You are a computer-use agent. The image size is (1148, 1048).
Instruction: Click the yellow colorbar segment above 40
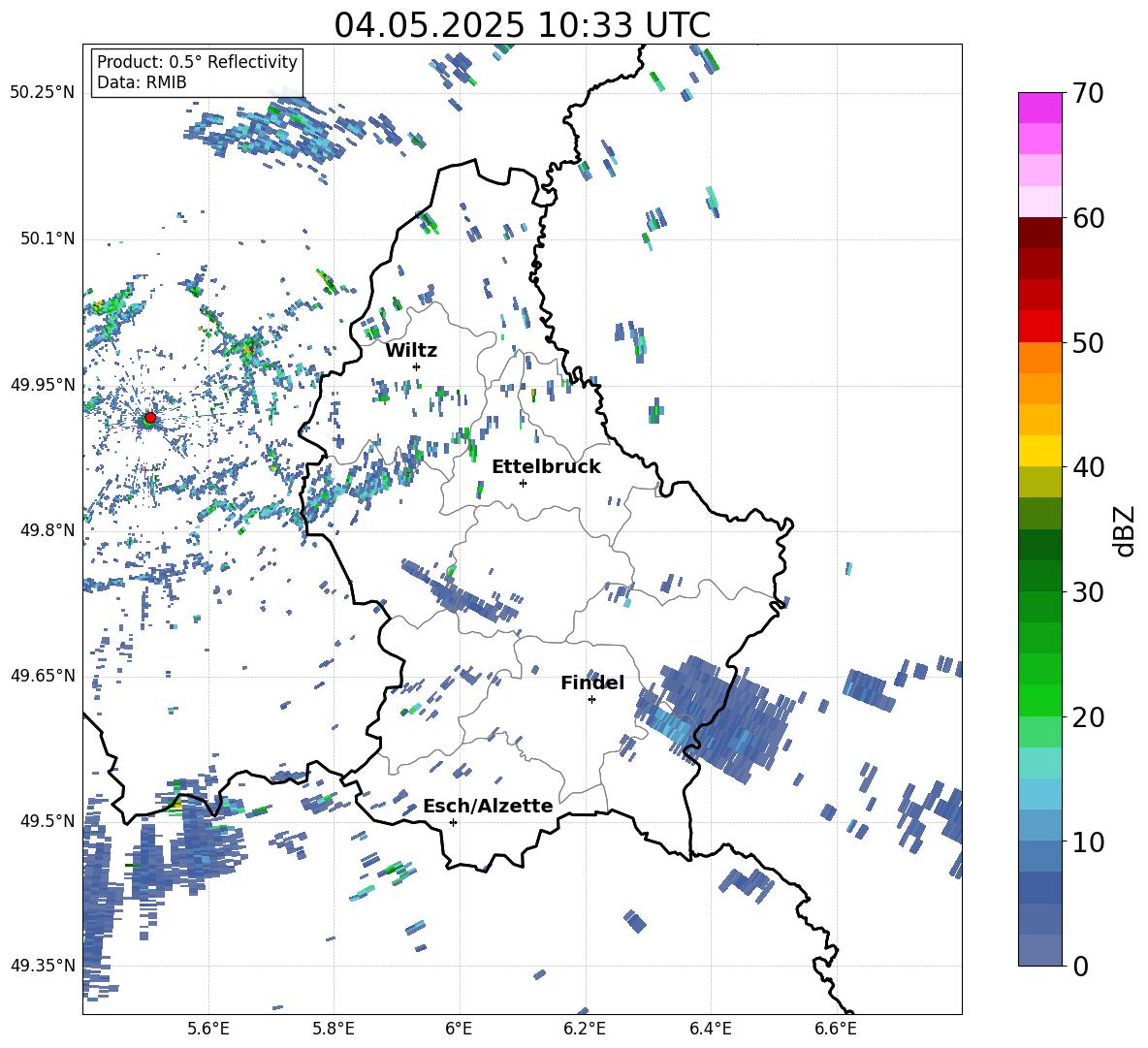pyautogui.click(x=1039, y=450)
